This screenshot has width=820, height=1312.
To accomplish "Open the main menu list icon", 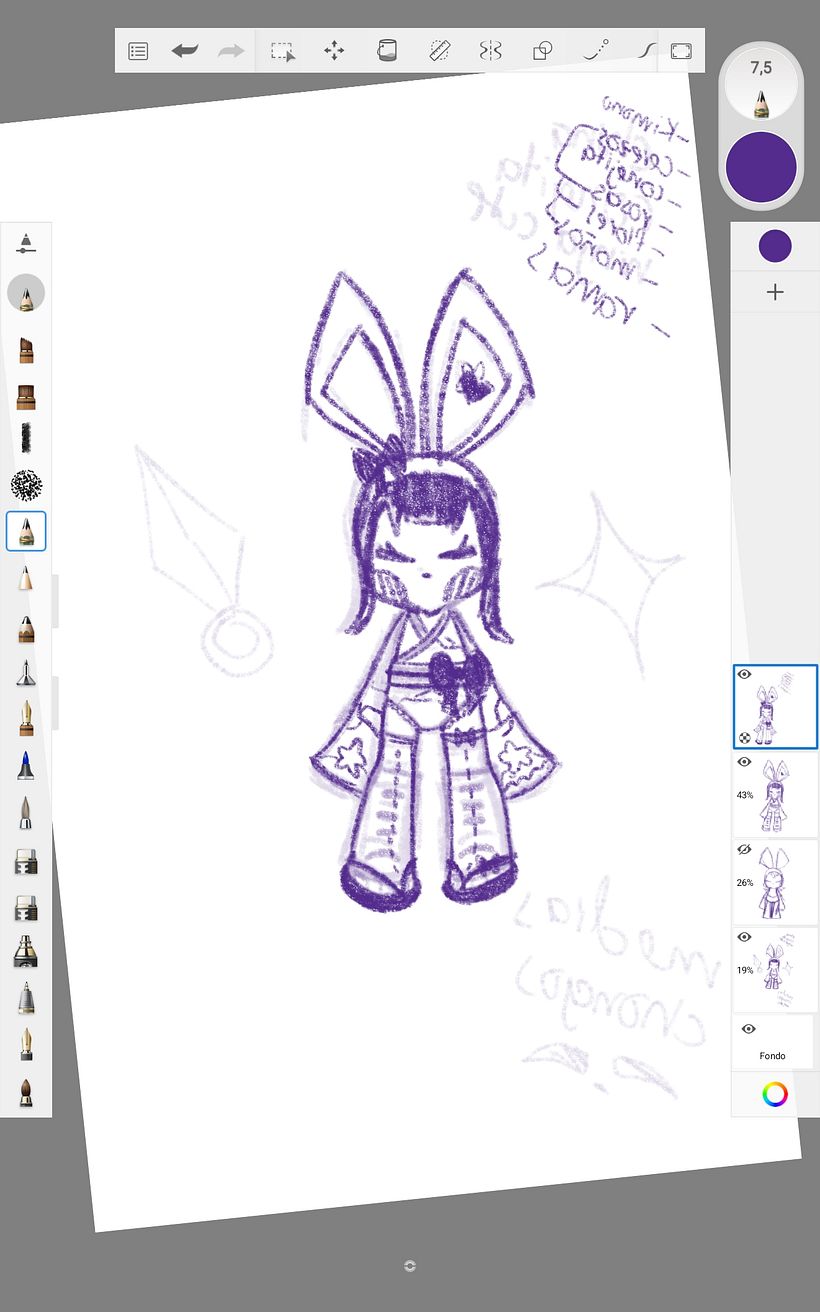I will click(138, 51).
